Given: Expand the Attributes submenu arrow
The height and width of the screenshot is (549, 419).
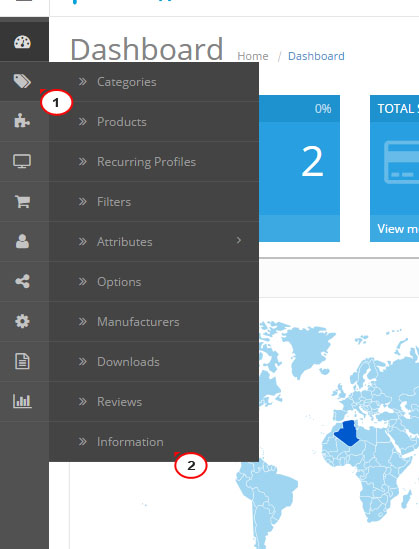Looking at the screenshot, I should pyautogui.click(x=239, y=240).
